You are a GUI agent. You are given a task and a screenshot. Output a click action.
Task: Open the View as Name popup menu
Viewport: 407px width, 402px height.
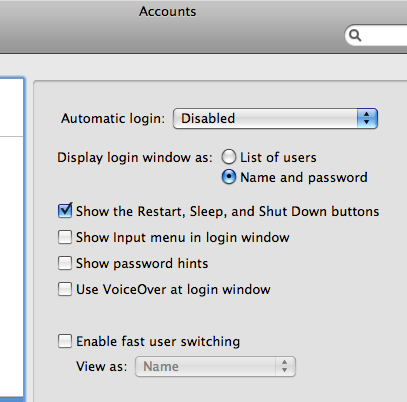pos(215,367)
